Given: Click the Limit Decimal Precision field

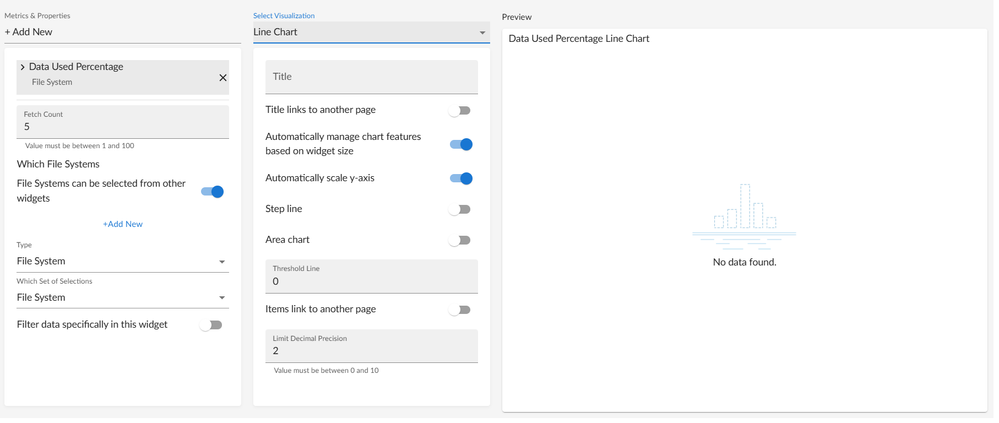Looking at the screenshot, I should pyautogui.click(x=371, y=351).
